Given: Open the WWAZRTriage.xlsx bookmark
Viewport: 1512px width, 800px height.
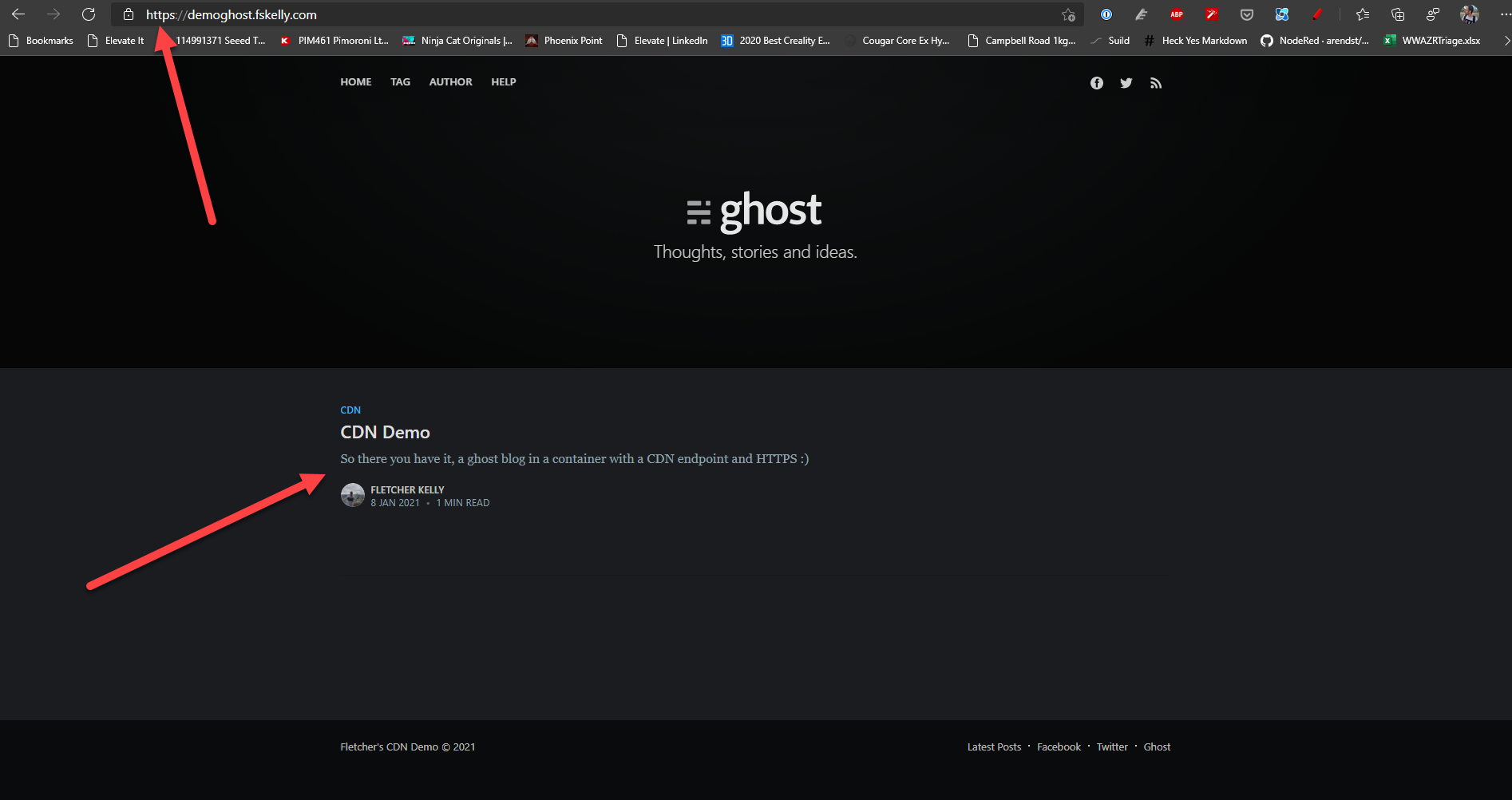Looking at the screenshot, I should (1432, 41).
